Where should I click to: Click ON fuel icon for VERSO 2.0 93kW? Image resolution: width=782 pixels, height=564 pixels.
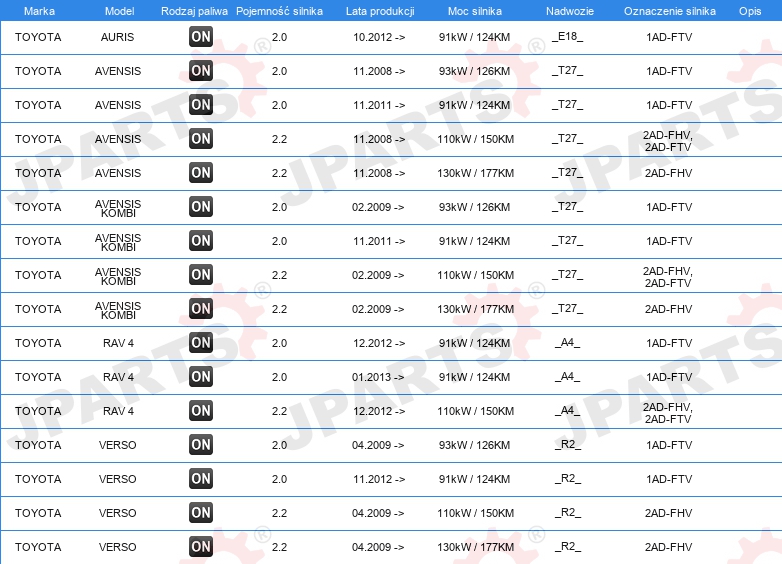201,444
